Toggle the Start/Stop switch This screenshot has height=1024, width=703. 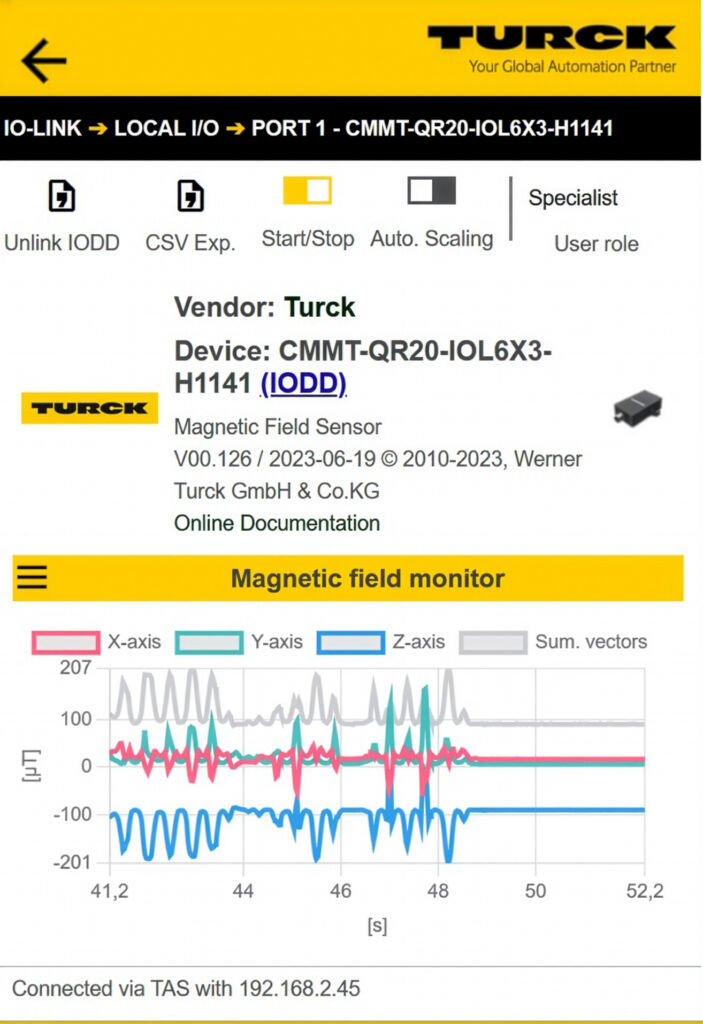click(307, 190)
